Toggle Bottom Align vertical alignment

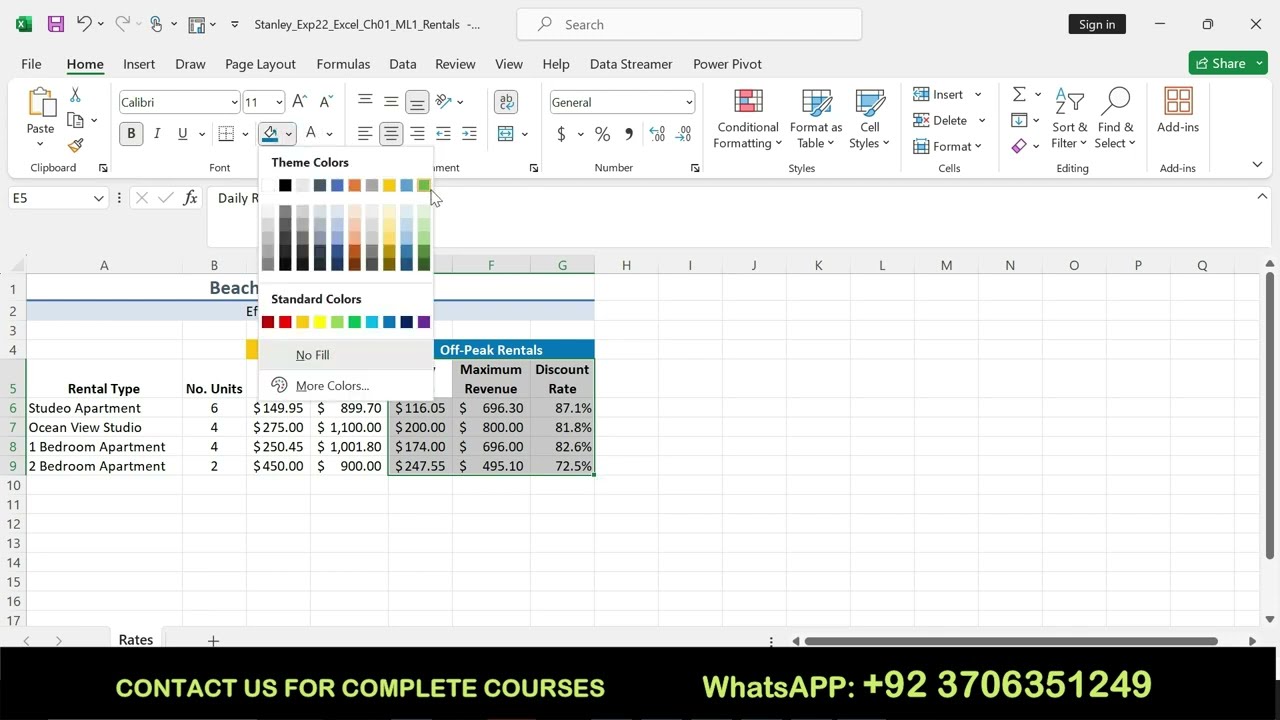tap(417, 102)
